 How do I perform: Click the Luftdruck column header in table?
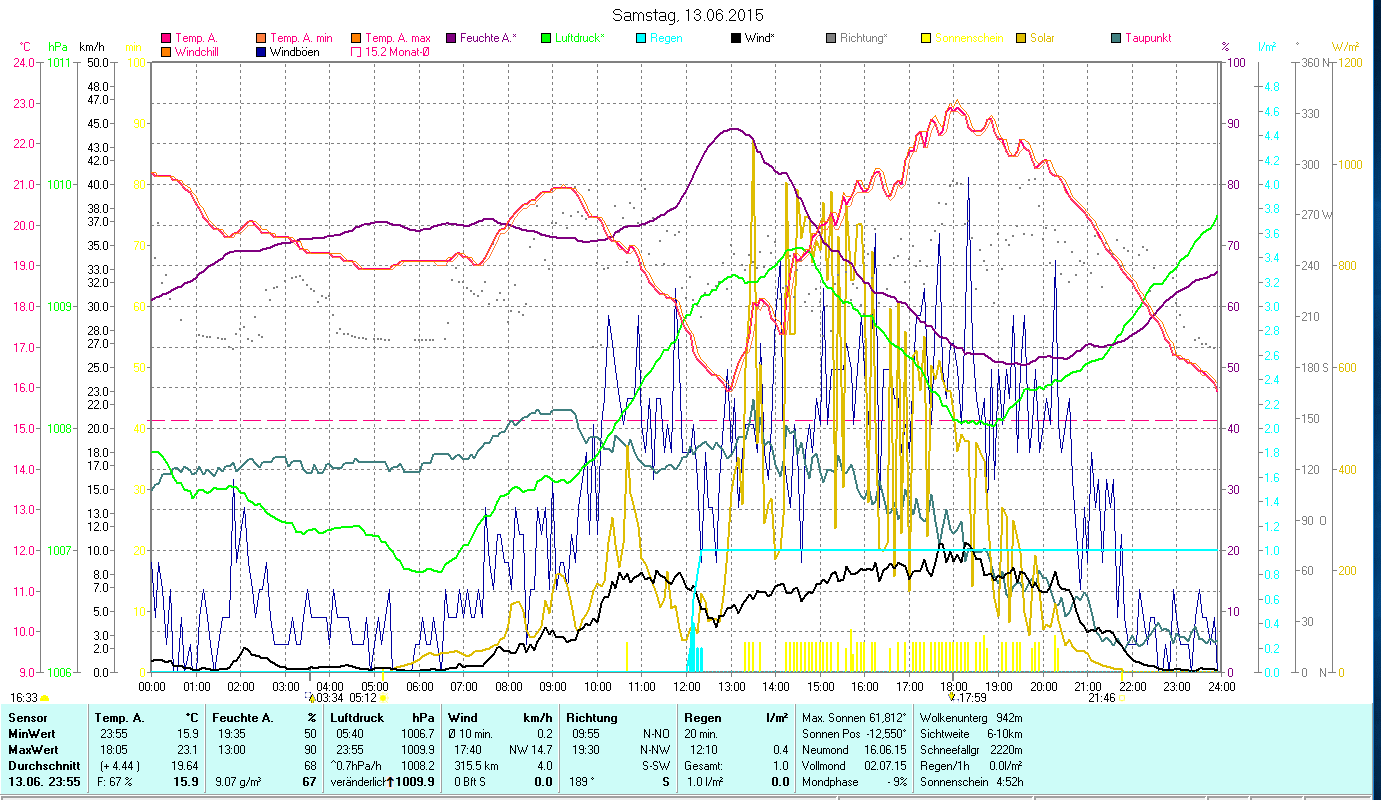356,717
